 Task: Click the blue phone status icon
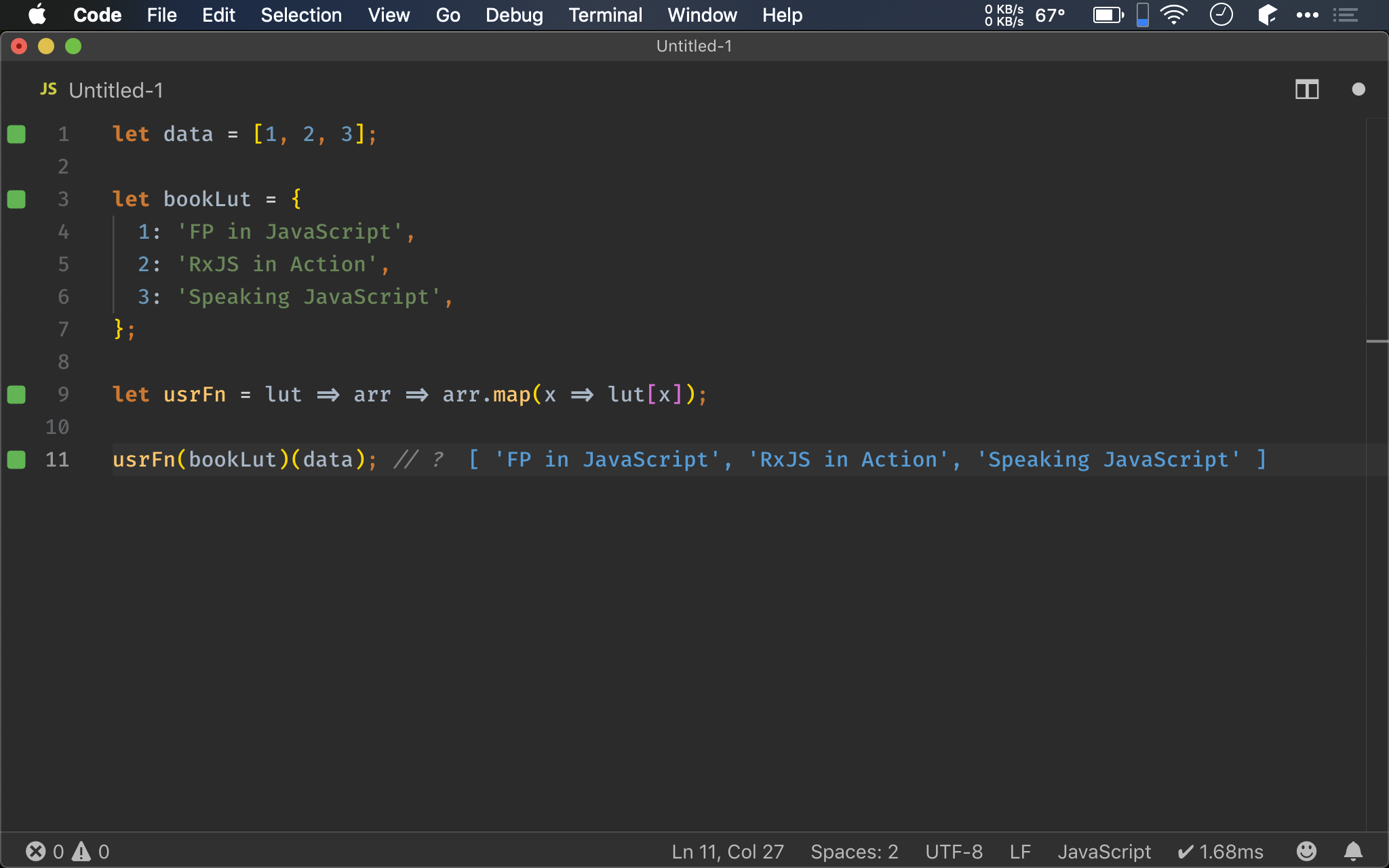click(1143, 15)
